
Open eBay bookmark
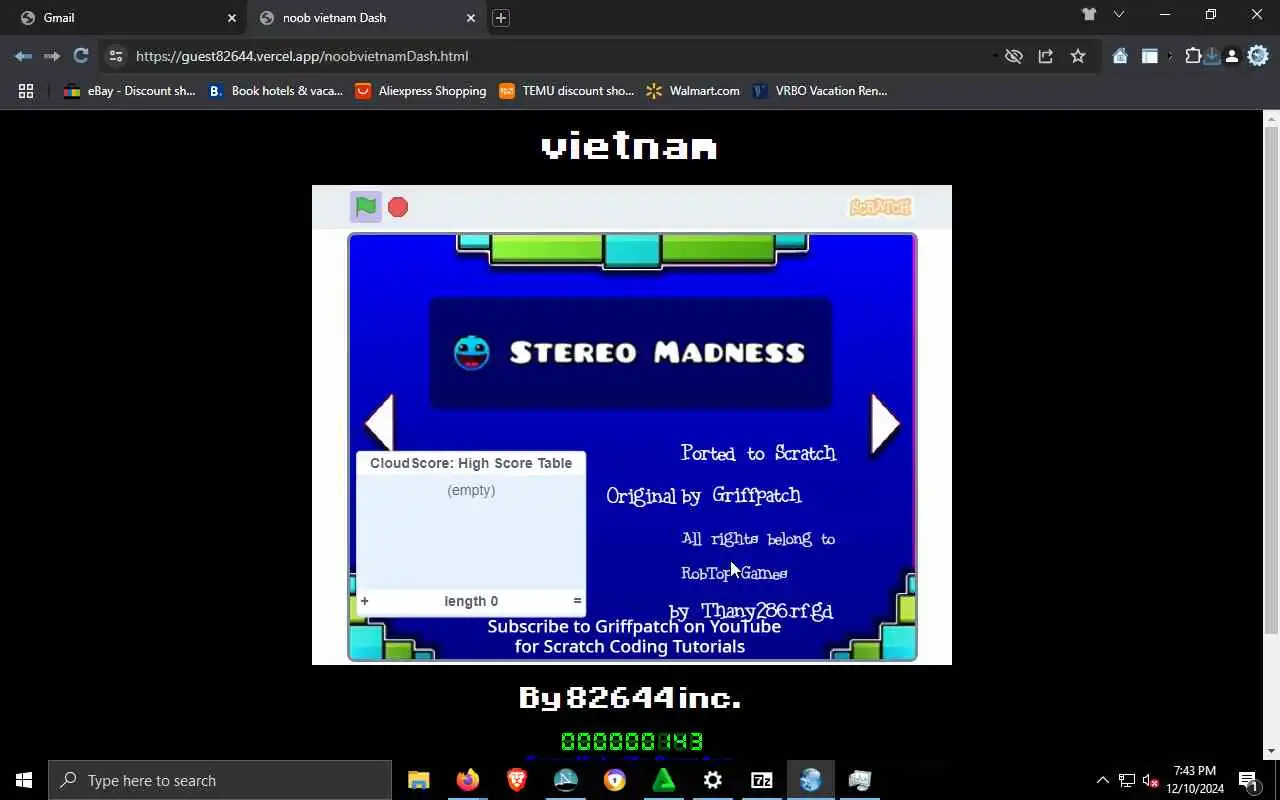(129, 91)
